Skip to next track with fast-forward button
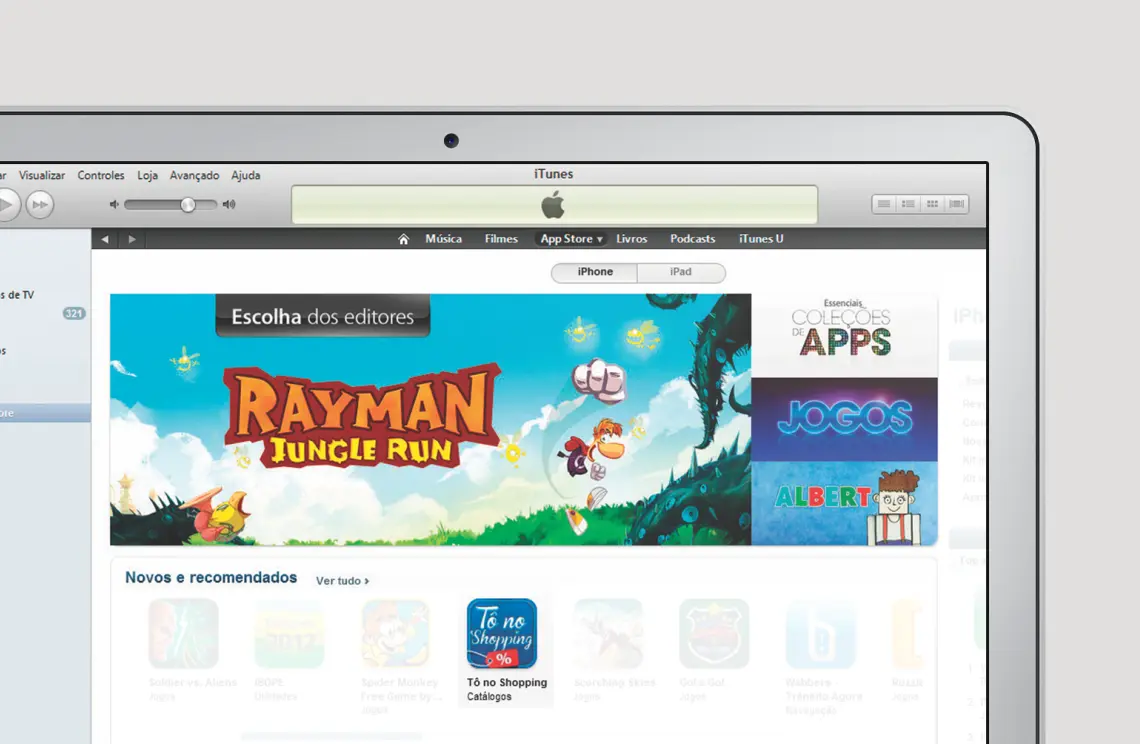 pyautogui.click(x=40, y=205)
